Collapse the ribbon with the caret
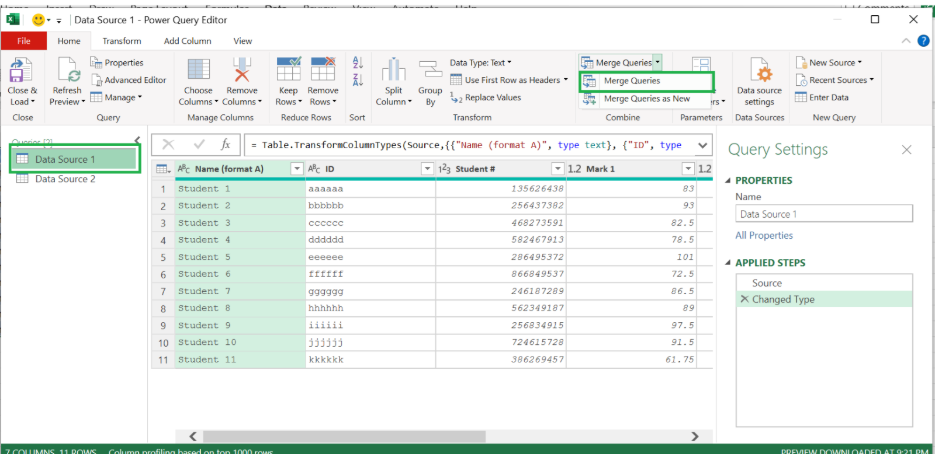 [906, 41]
